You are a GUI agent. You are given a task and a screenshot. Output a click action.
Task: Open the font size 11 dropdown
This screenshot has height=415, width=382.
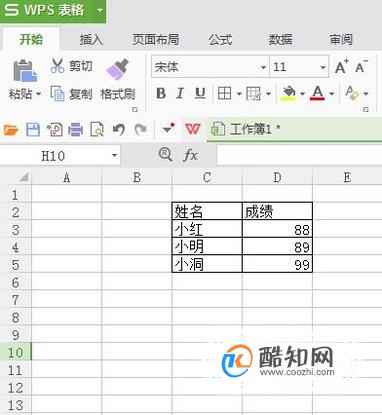(323, 67)
